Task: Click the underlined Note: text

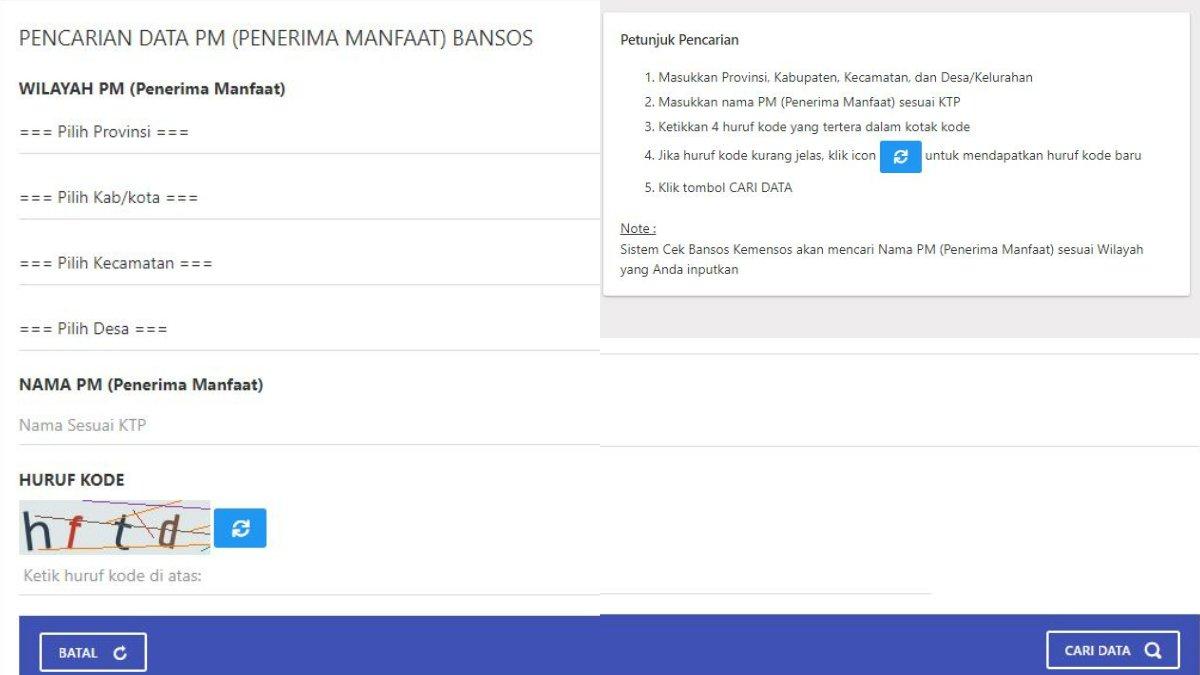Action: [x=638, y=229]
